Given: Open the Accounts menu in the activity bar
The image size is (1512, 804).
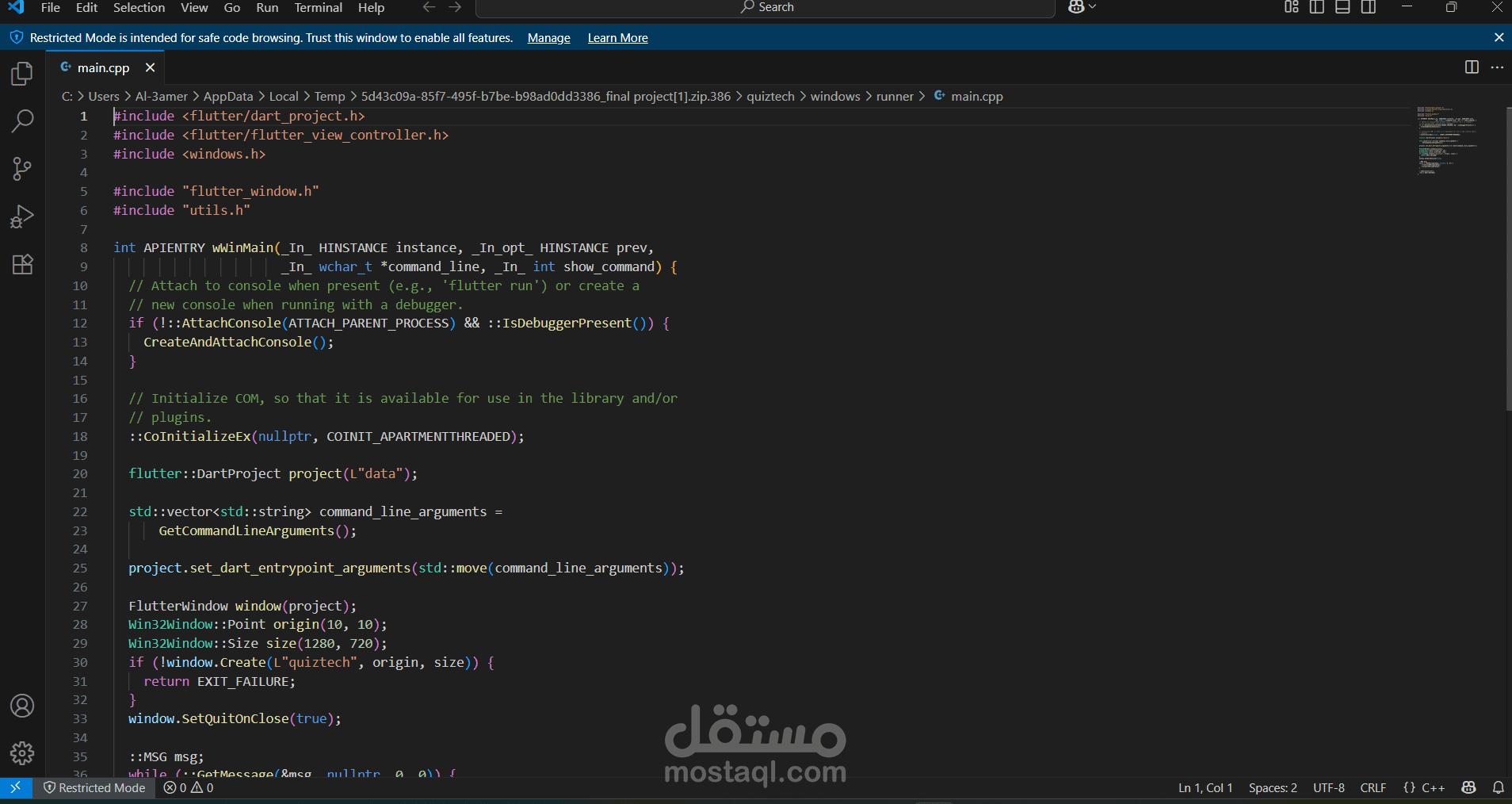Looking at the screenshot, I should click(22, 706).
